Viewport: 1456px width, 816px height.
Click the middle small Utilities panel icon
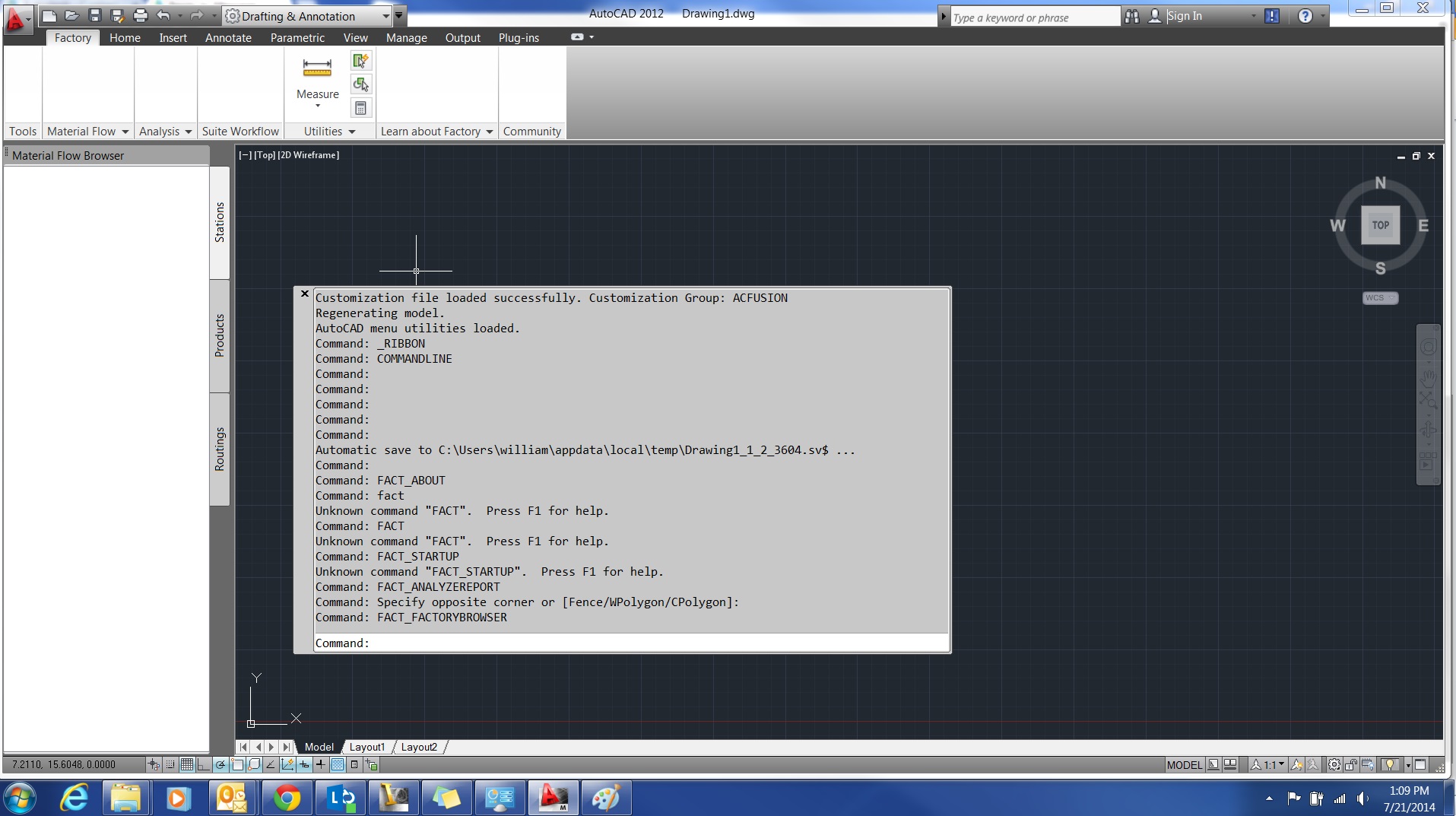click(x=360, y=84)
